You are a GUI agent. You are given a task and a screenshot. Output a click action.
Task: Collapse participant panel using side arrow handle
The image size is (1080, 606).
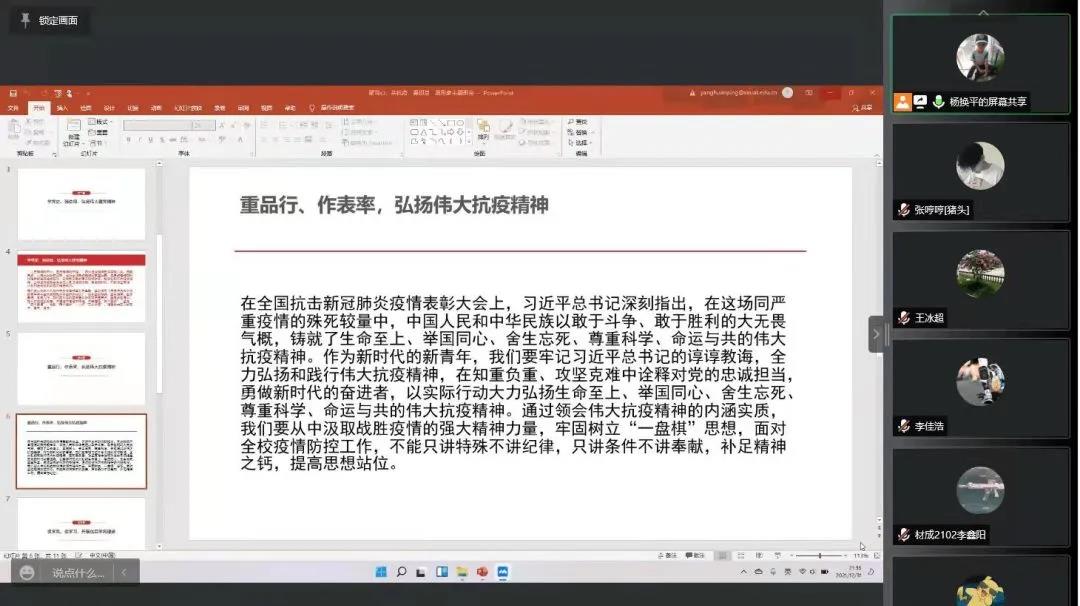click(876, 334)
